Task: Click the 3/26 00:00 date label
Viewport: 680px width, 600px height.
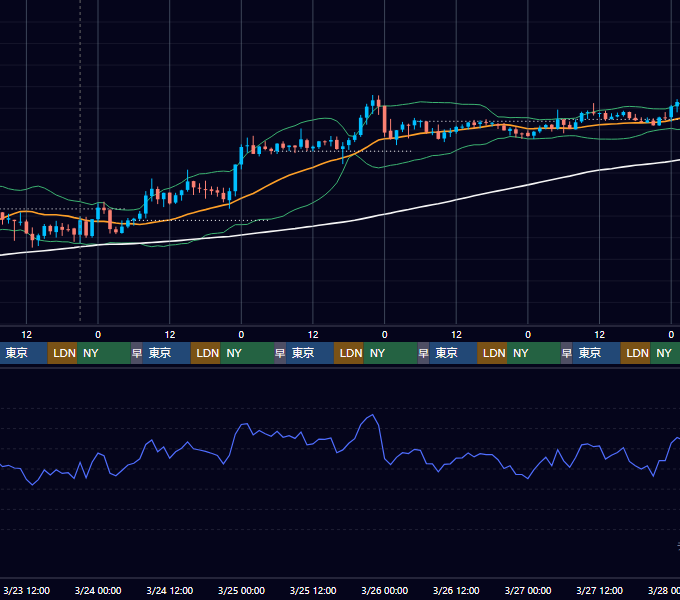Action: pos(384,590)
